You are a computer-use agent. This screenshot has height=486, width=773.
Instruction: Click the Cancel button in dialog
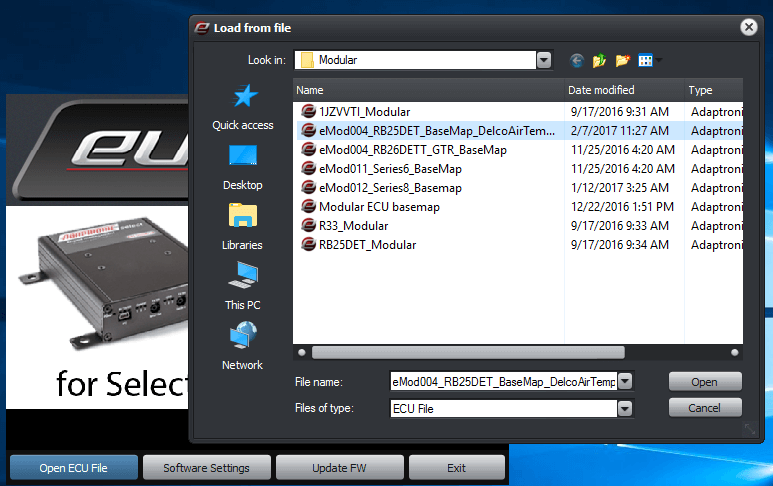coord(705,408)
